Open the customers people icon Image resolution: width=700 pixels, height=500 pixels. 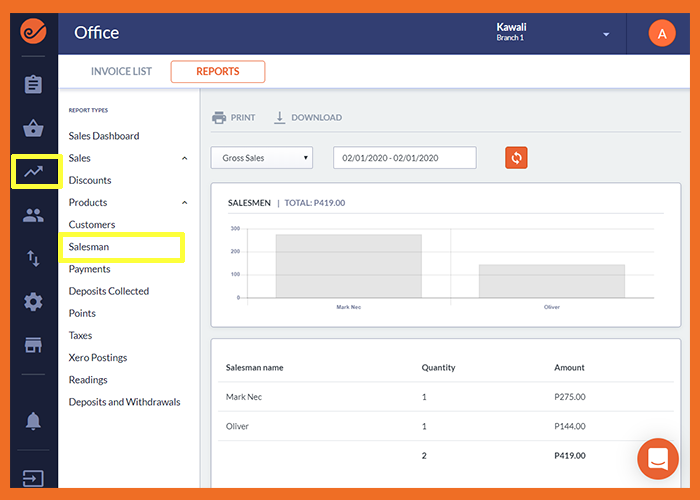tap(33, 216)
